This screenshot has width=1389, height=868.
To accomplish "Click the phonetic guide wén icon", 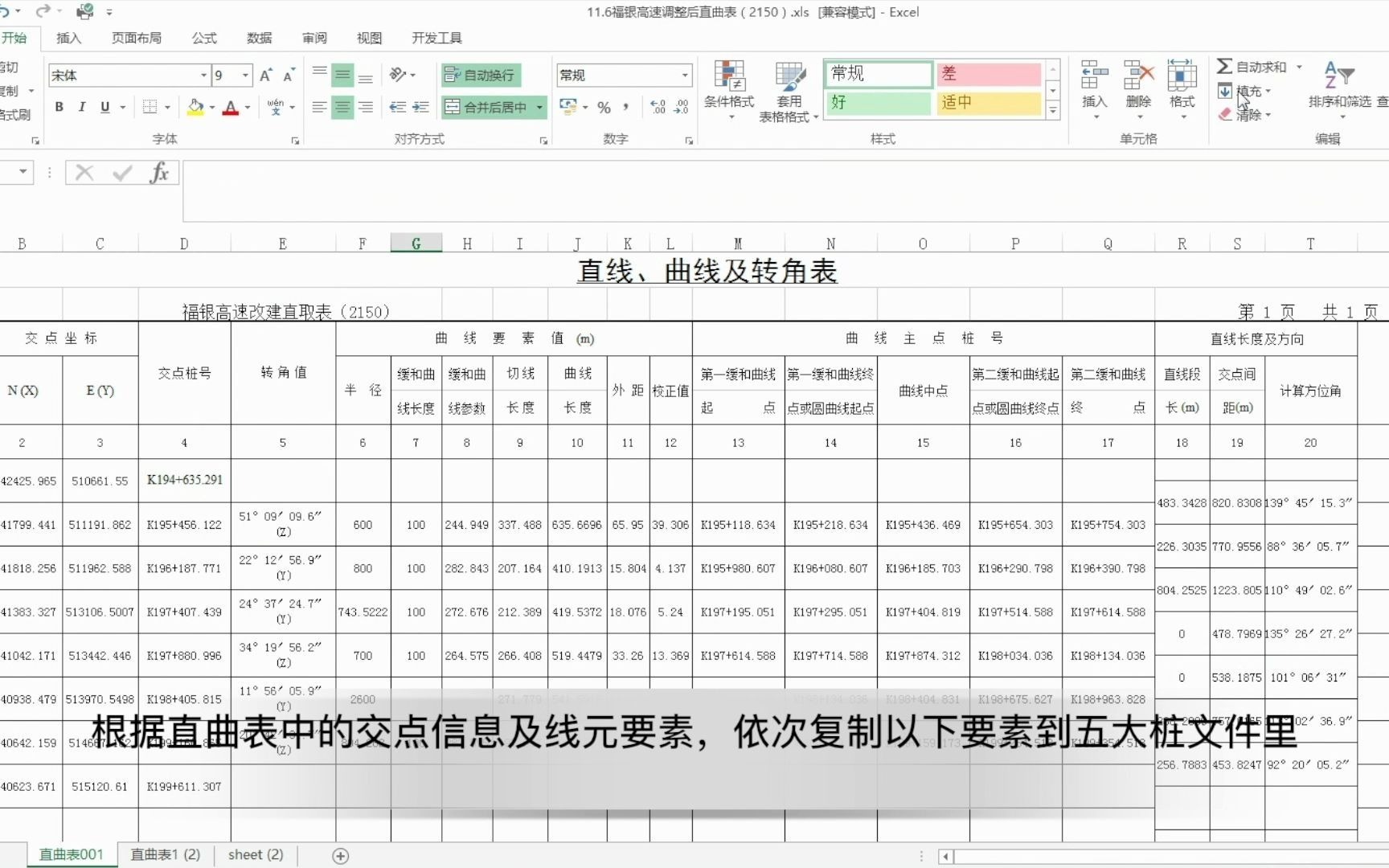I will (276, 107).
